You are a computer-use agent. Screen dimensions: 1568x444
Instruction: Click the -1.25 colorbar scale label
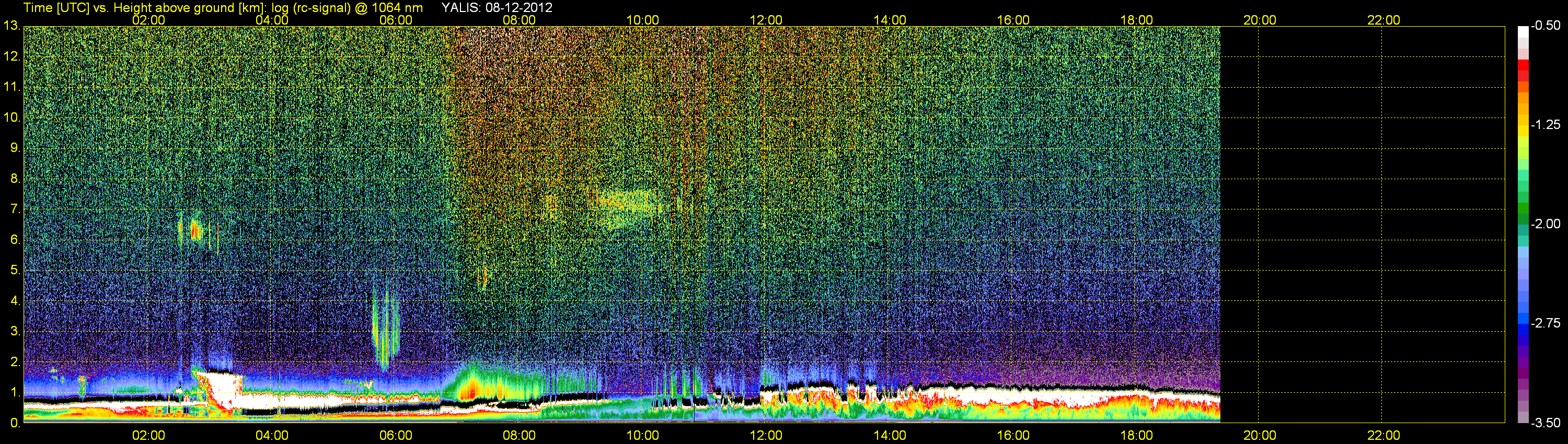tap(1546, 125)
